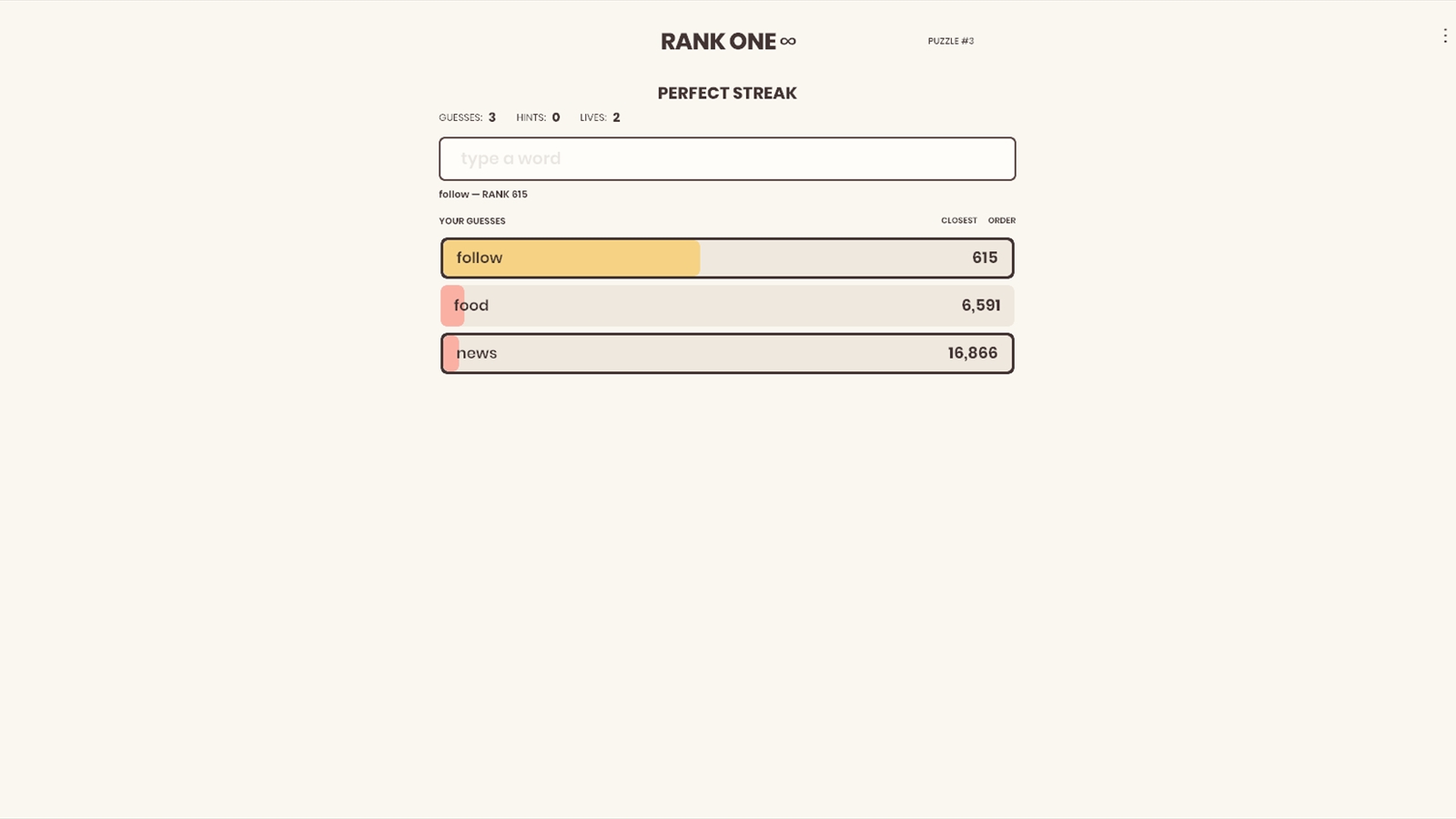Click the infinity symbol beside RANK ONE

click(788, 41)
